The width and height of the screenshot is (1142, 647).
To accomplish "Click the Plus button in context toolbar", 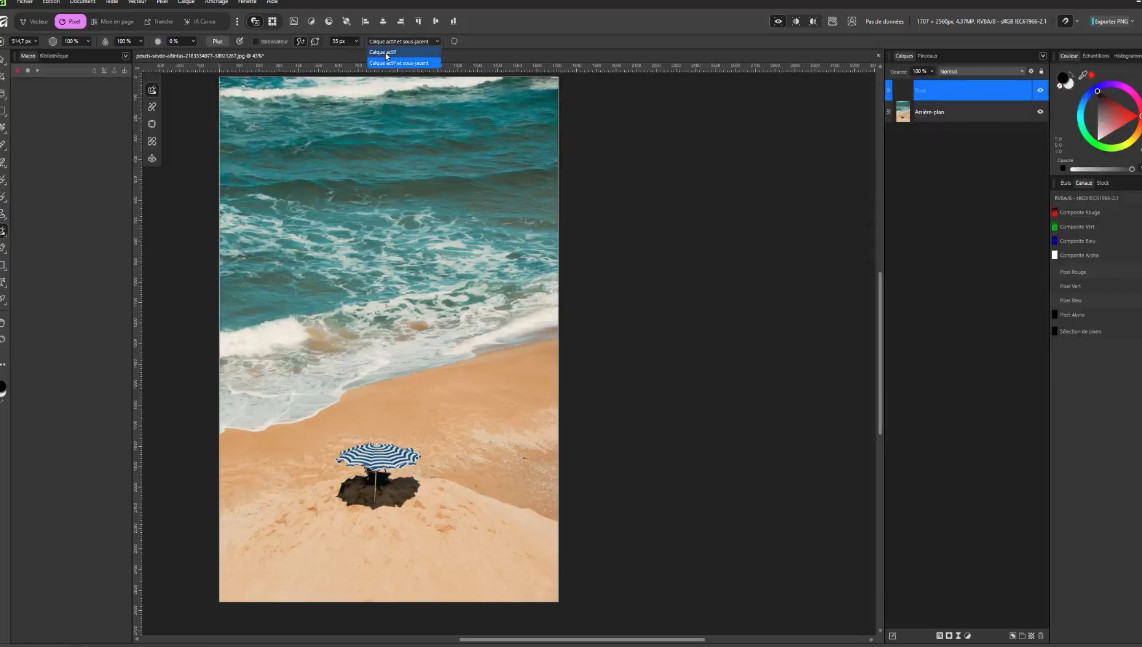I will (x=217, y=42).
